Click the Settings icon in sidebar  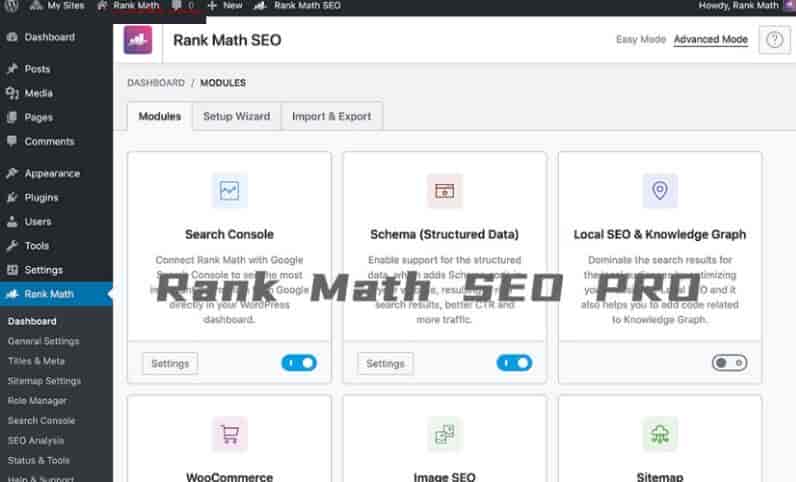[x=12, y=270]
